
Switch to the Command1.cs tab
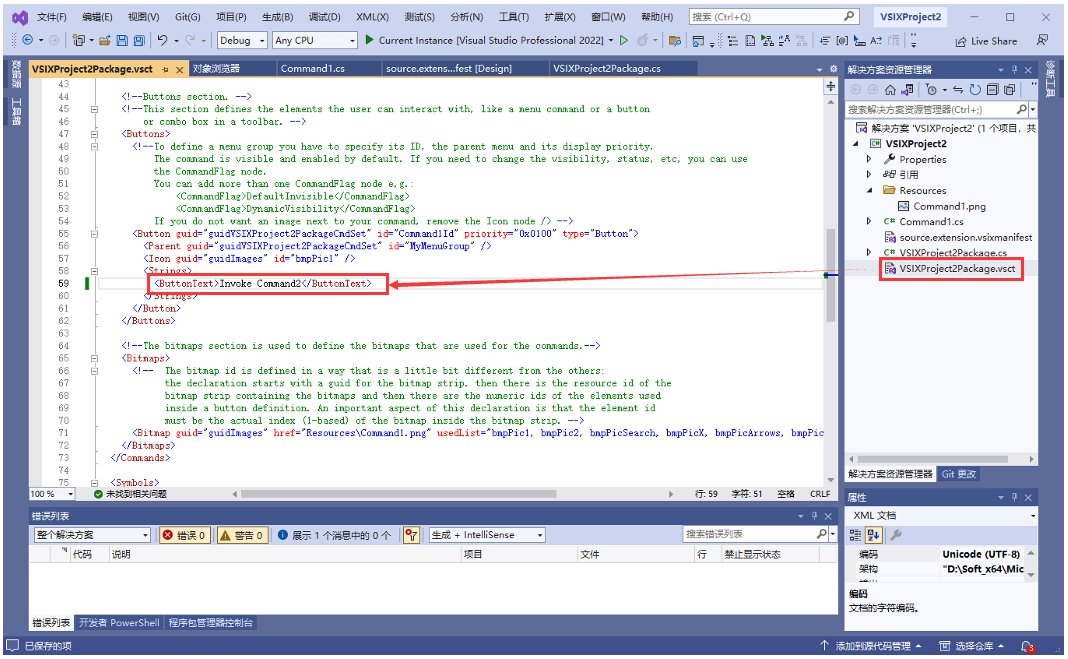(x=313, y=69)
